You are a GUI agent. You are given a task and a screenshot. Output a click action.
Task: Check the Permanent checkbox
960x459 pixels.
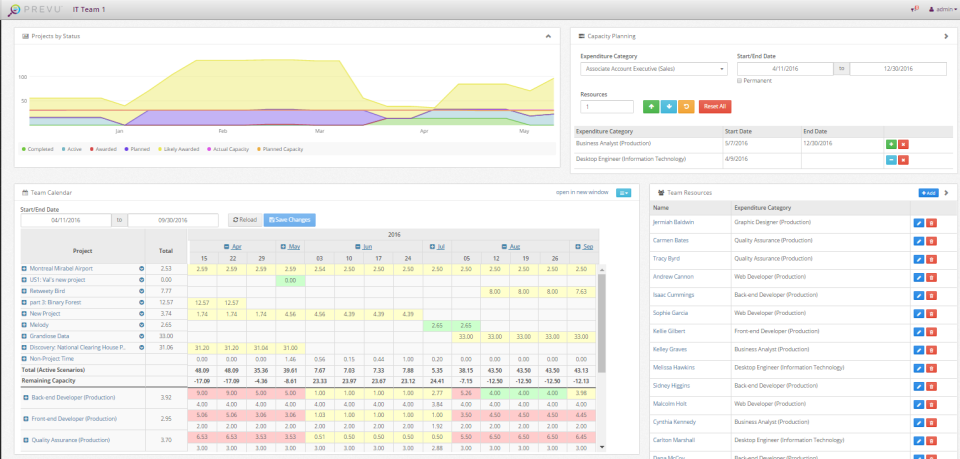(x=740, y=81)
